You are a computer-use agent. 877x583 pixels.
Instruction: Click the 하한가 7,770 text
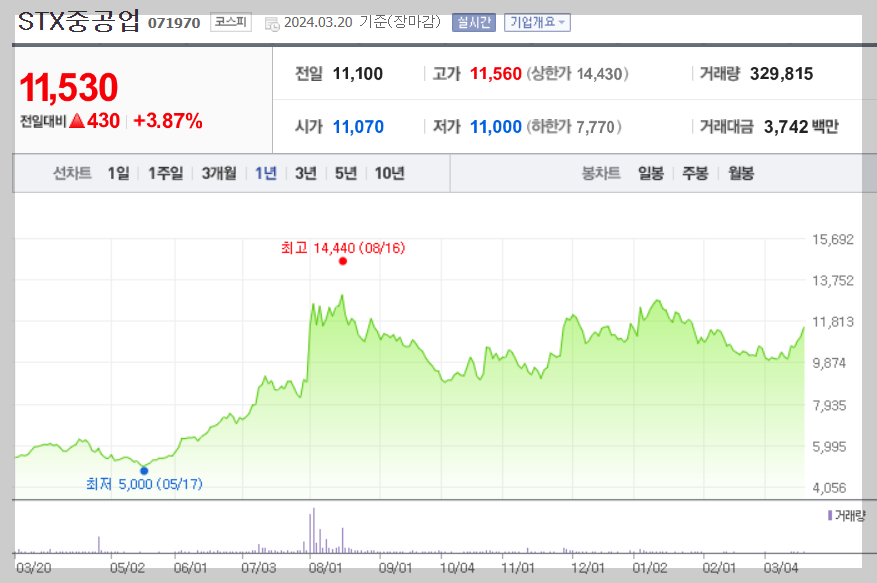click(574, 127)
